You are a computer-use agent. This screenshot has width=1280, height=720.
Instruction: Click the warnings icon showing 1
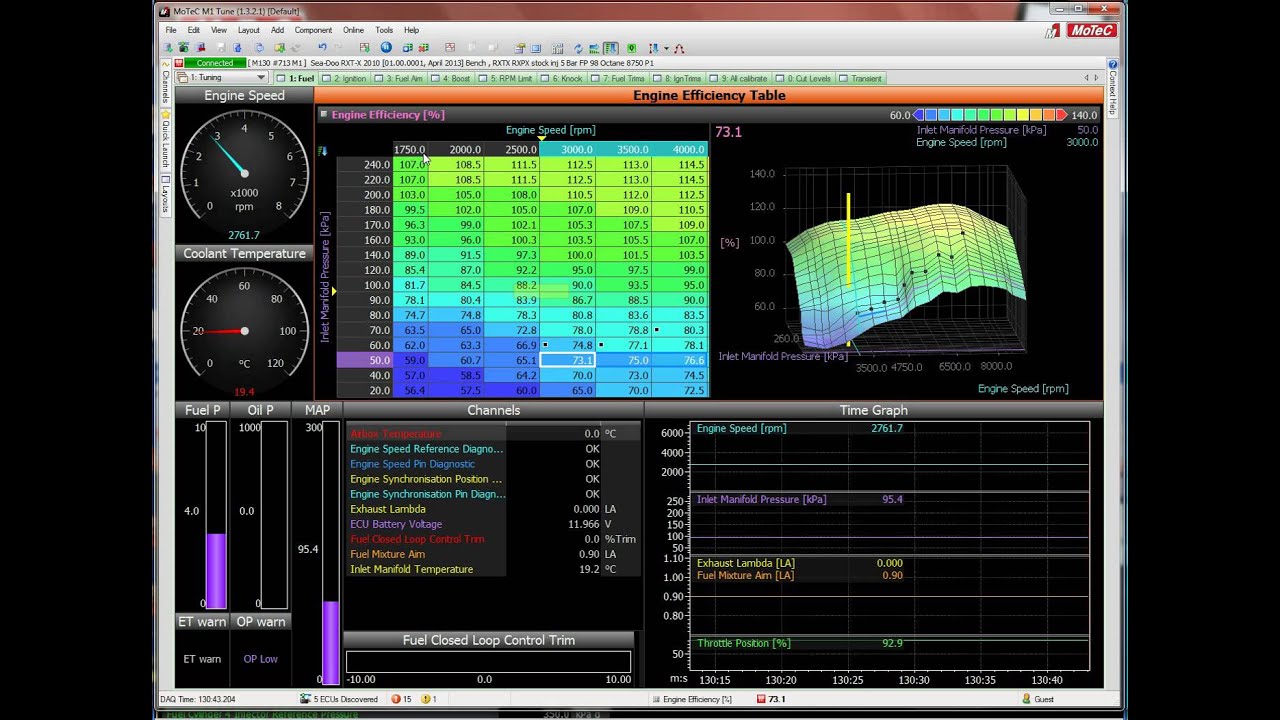(x=426, y=699)
